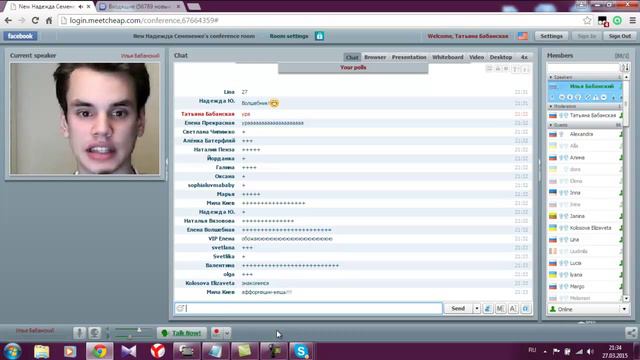Click the RU language indicator in the system tray
This screenshot has height=360, width=640.
coord(532,350)
